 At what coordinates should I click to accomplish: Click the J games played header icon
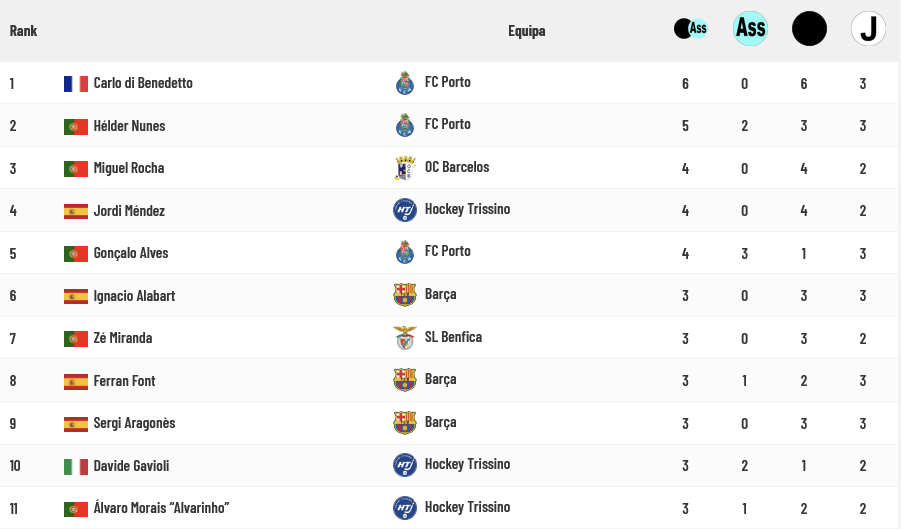pyautogui.click(x=868, y=29)
